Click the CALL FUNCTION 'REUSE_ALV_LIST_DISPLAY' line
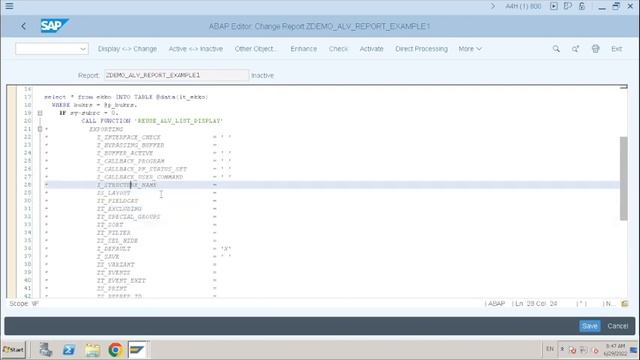 (152, 121)
